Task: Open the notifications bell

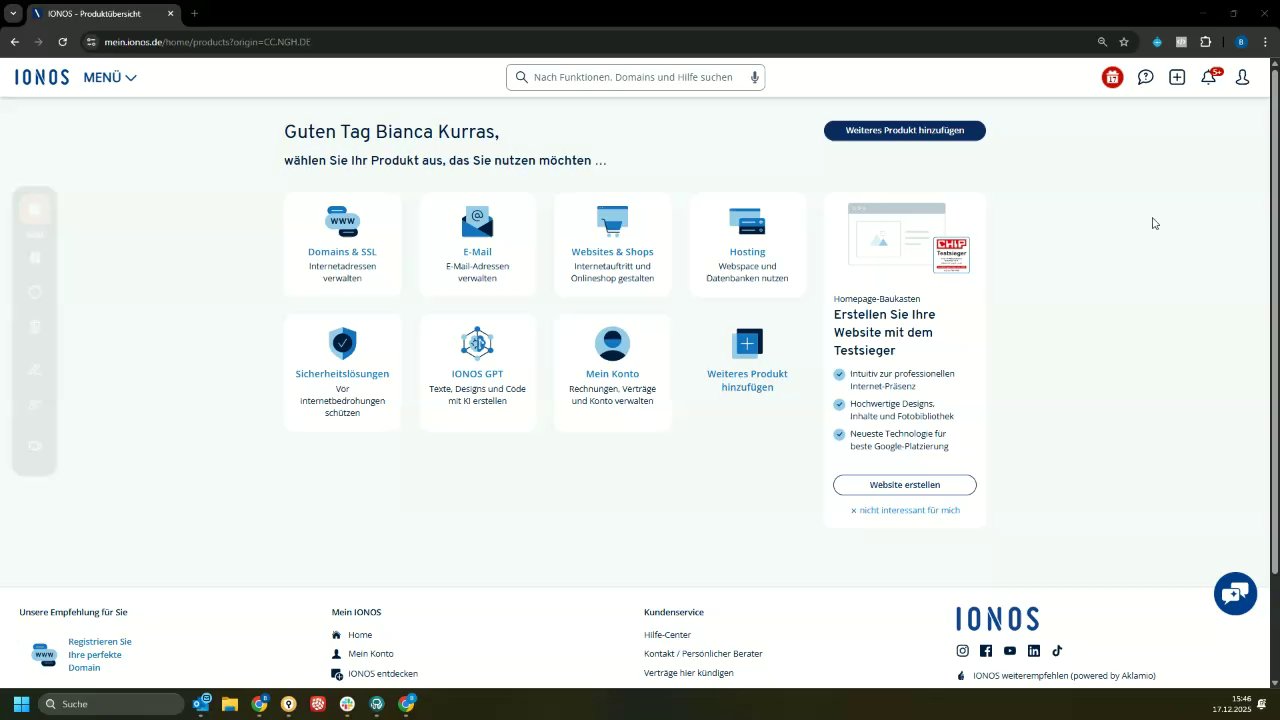Action: tap(1209, 77)
